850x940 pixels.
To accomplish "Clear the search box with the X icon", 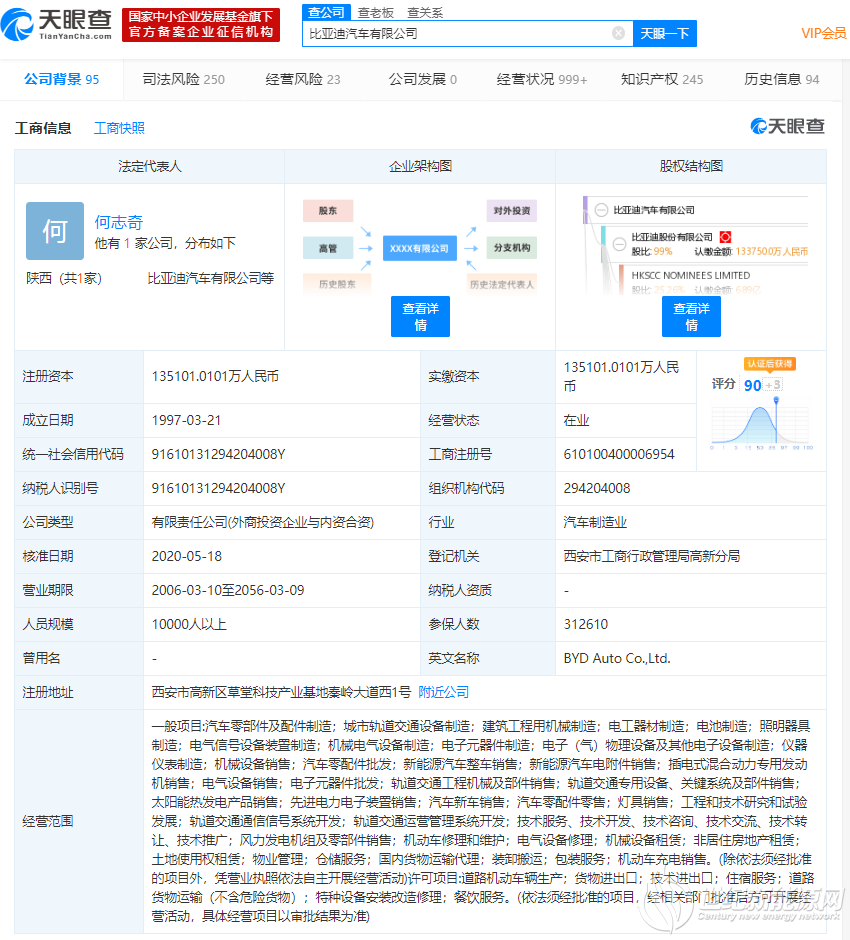I will [x=618, y=34].
